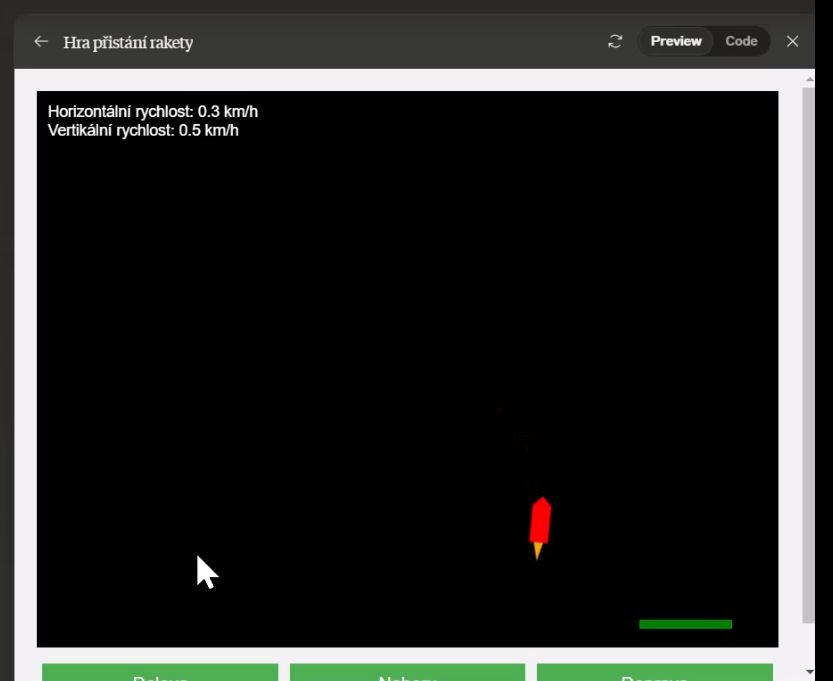The width and height of the screenshot is (833, 681).
Task: Click the Horizontální rychlost readout text
Action: (x=153, y=112)
